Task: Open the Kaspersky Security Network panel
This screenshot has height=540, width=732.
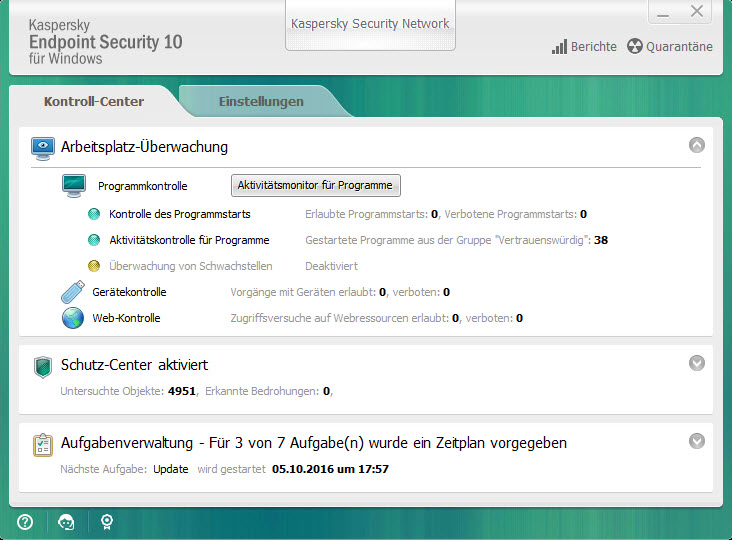Action: pyautogui.click(x=370, y=24)
